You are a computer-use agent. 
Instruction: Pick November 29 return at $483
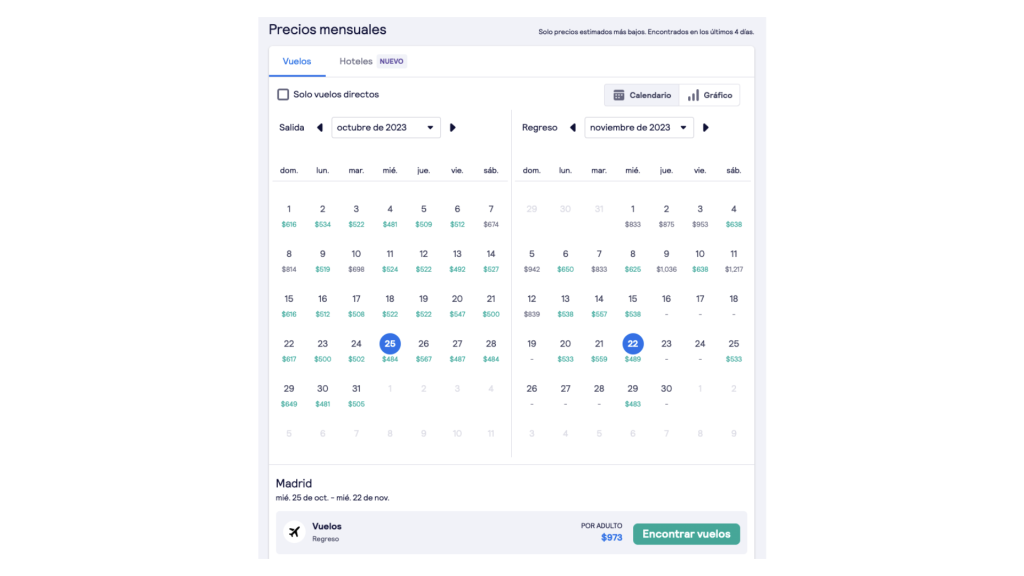pos(633,395)
